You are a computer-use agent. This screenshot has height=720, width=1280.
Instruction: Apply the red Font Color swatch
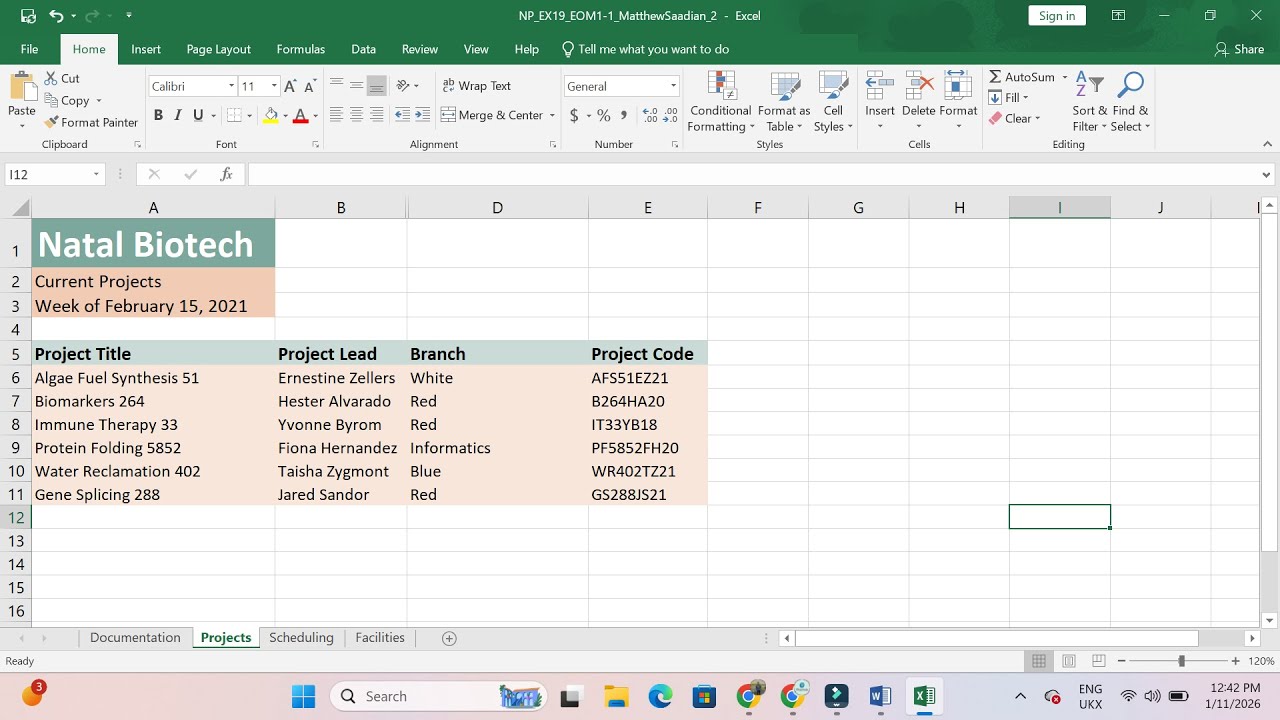tap(300, 116)
